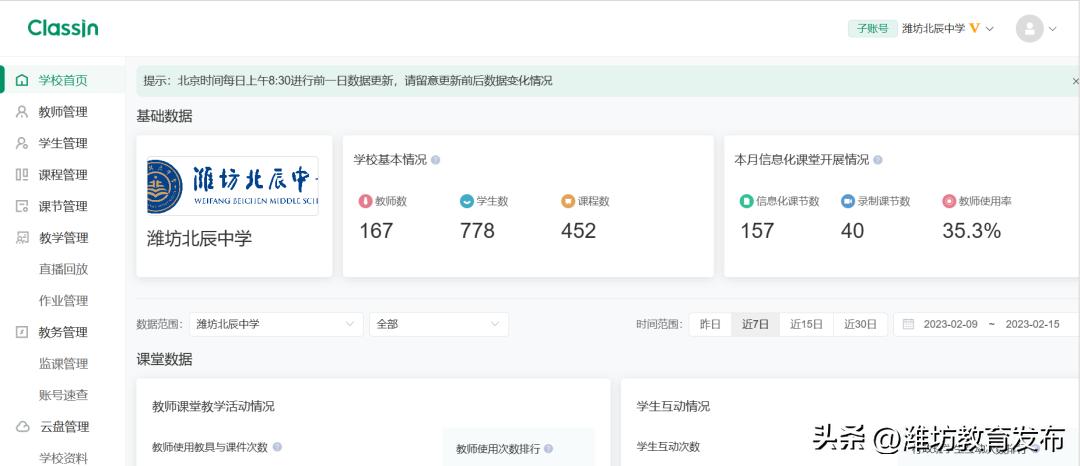Select the 昨日 time range
The image size is (1080, 466).
[710, 324]
